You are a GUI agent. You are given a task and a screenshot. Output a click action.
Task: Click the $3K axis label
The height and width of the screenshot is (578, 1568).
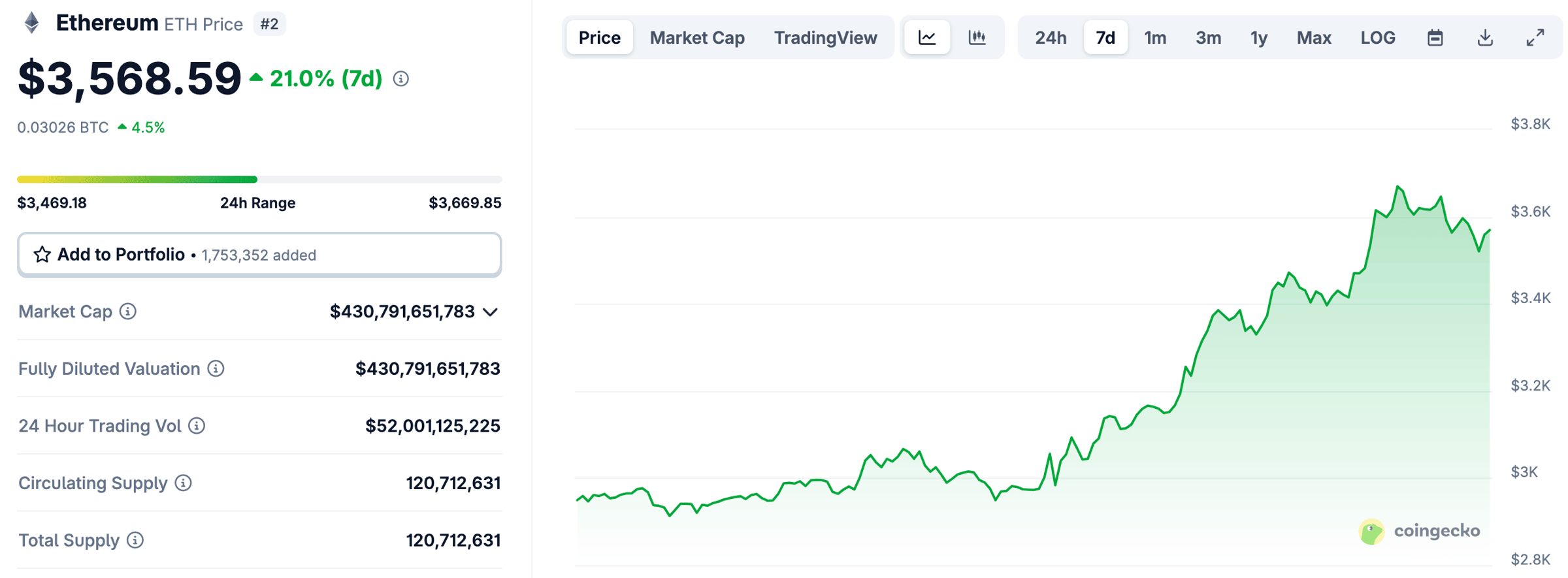[x=1524, y=472]
